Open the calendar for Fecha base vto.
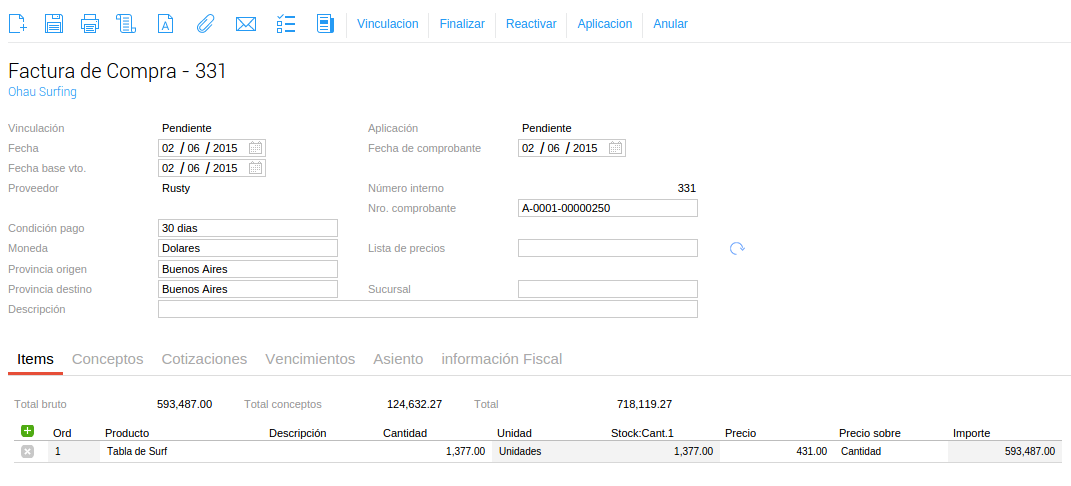This screenshot has width=1071, height=486. tap(255, 168)
